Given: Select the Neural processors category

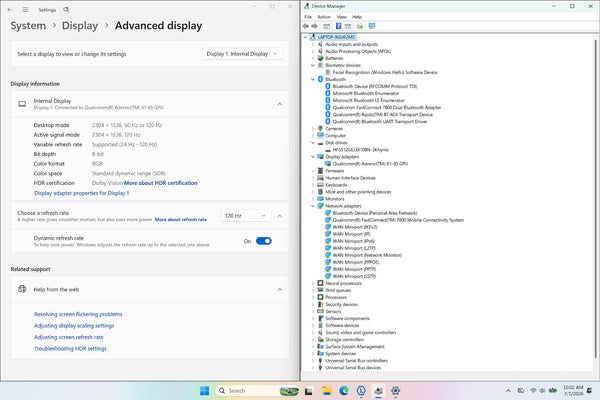Looking at the screenshot, I should [x=343, y=283].
